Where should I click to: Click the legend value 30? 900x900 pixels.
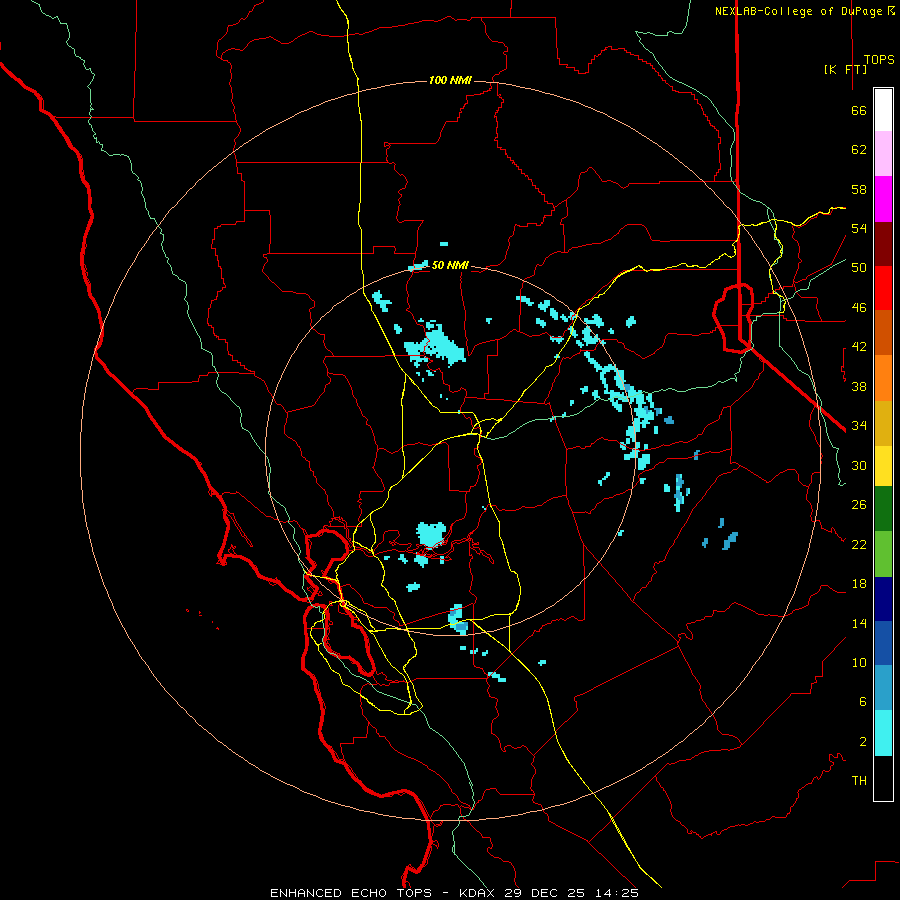tap(859, 465)
